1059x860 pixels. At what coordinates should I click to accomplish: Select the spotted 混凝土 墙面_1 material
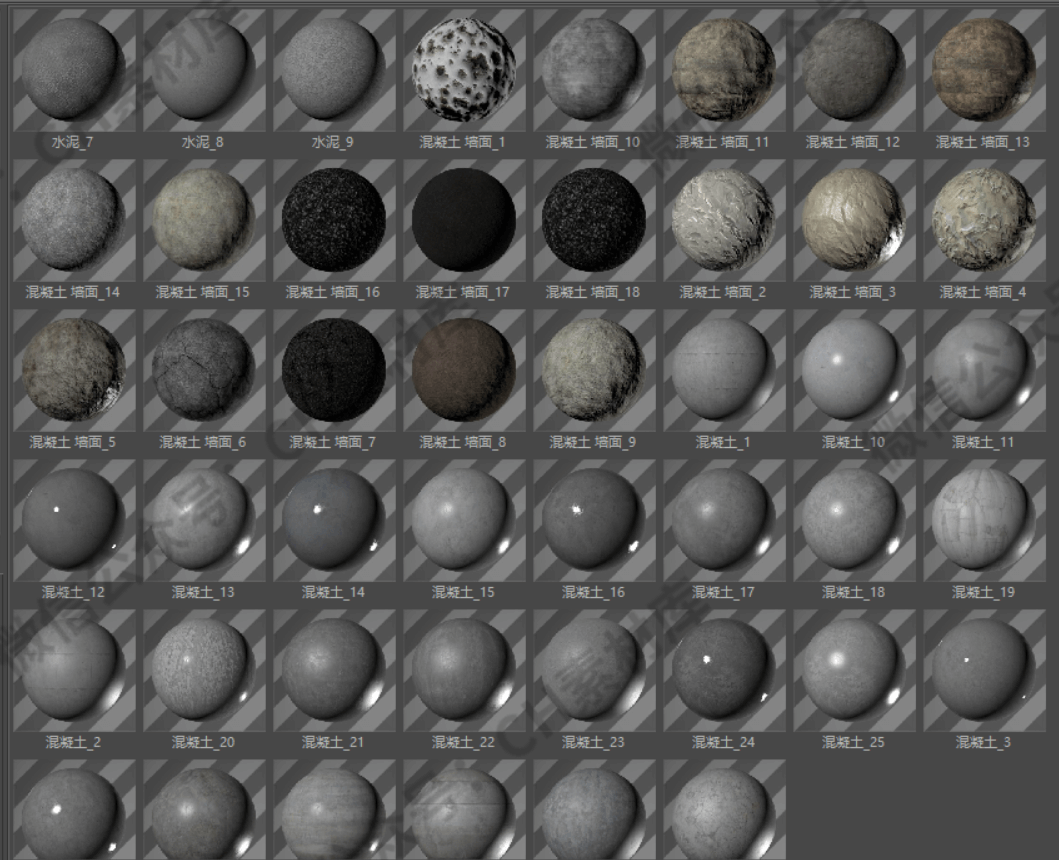click(464, 69)
